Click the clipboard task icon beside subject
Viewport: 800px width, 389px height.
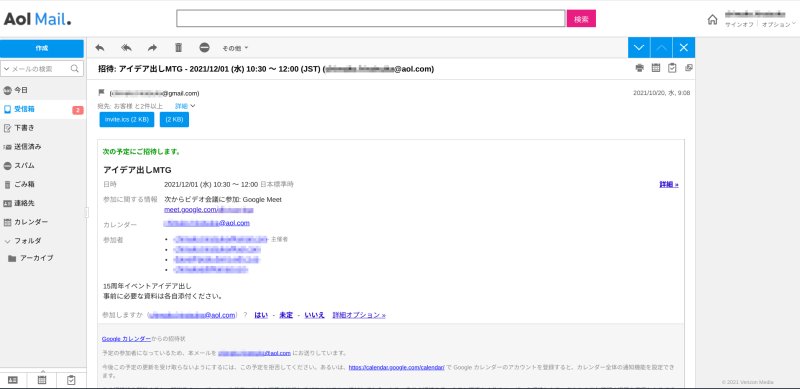(672, 67)
